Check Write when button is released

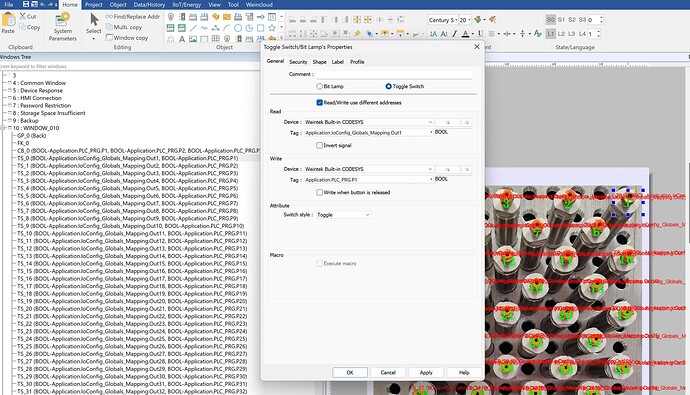pyautogui.click(x=319, y=192)
